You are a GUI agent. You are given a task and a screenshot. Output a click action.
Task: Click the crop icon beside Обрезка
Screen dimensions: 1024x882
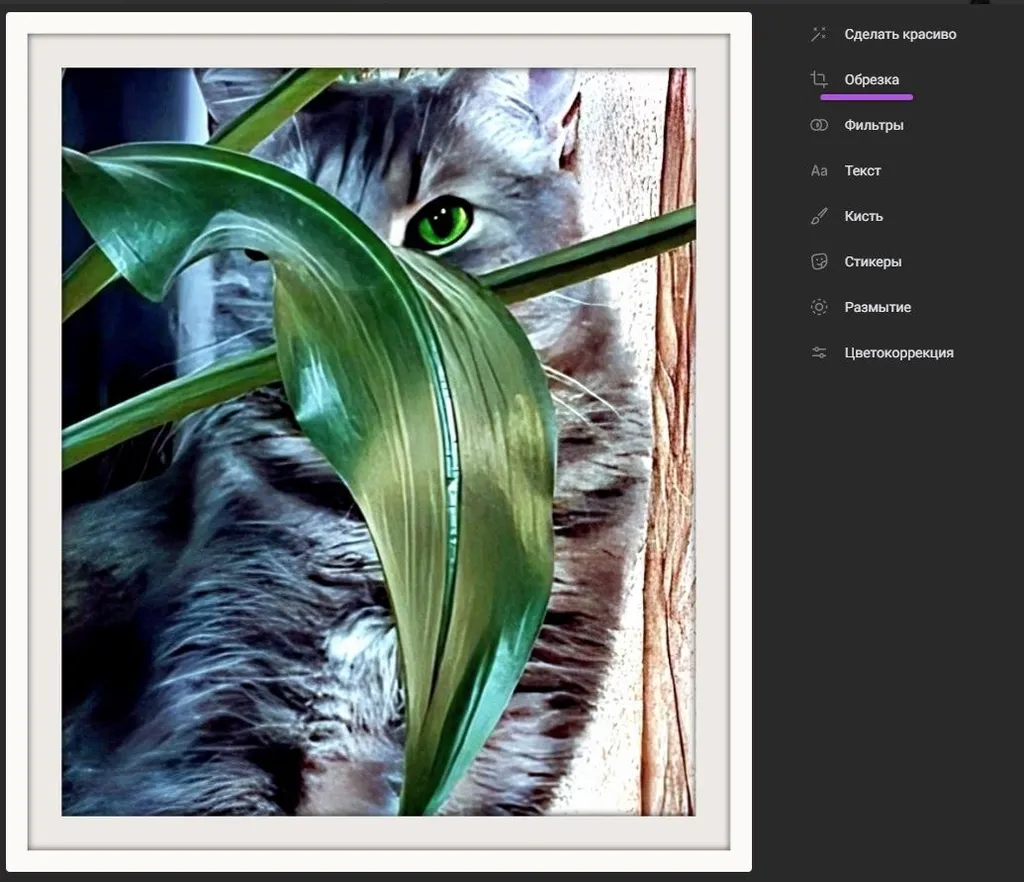[818, 80]
